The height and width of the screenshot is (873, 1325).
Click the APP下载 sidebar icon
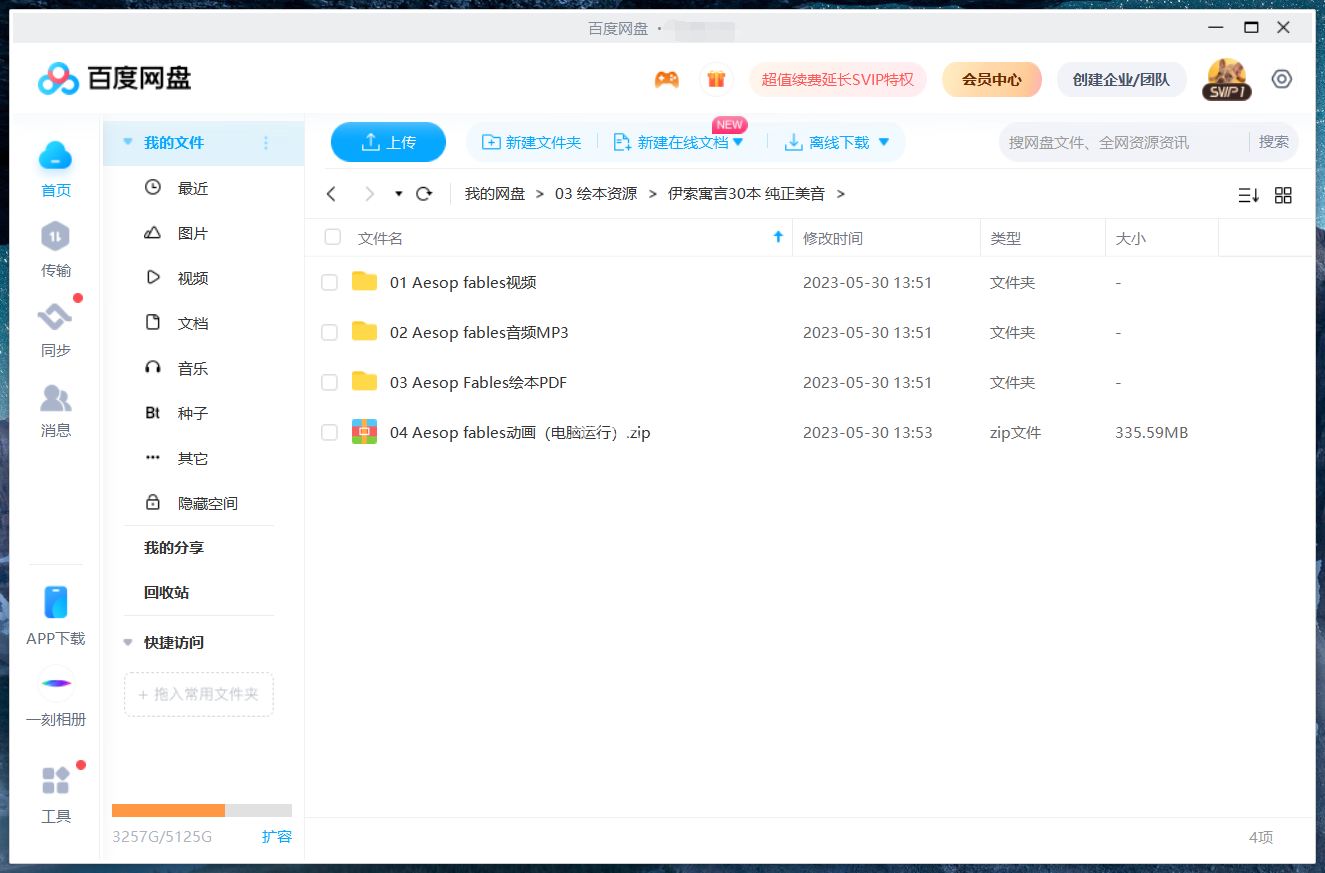[55, 612]
